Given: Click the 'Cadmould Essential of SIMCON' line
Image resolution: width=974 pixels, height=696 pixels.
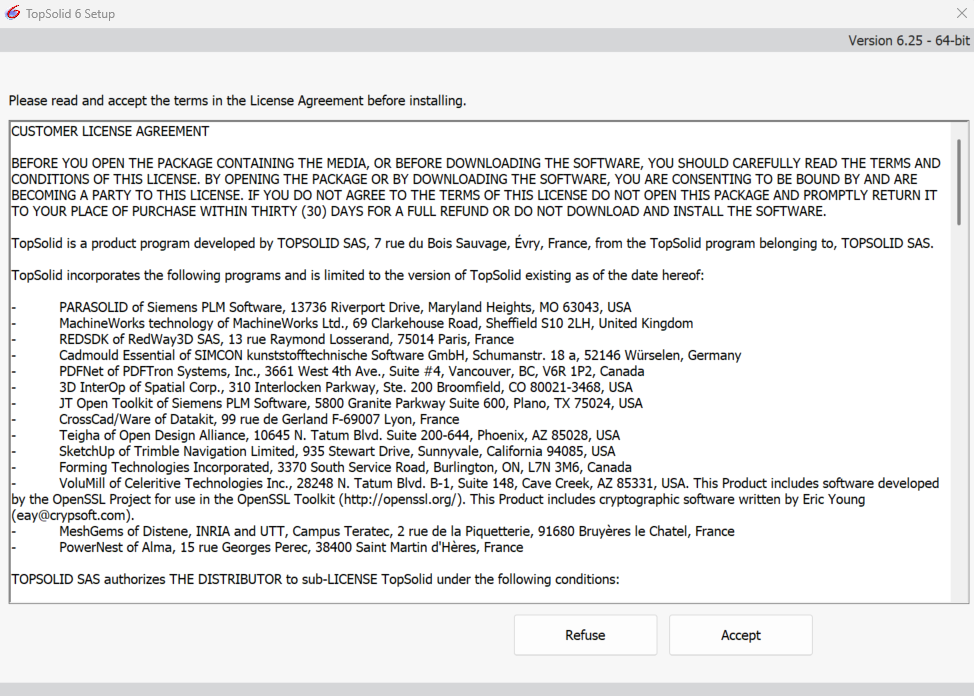Looking at the screenshot, I should pos(400,355).
